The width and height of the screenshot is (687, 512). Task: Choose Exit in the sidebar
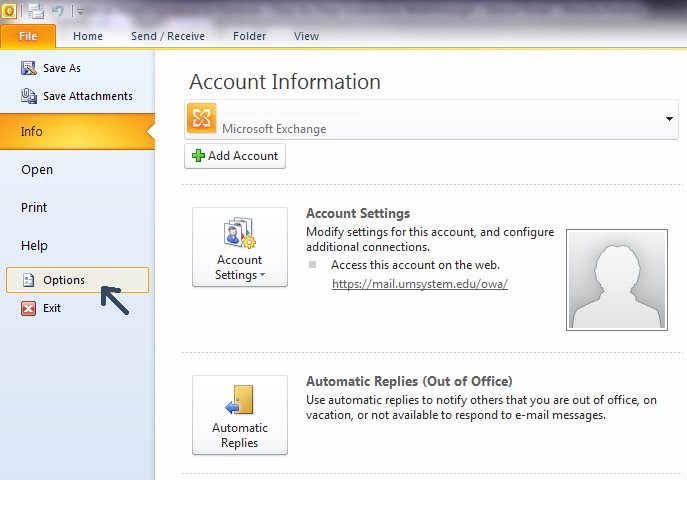[52, 308]
